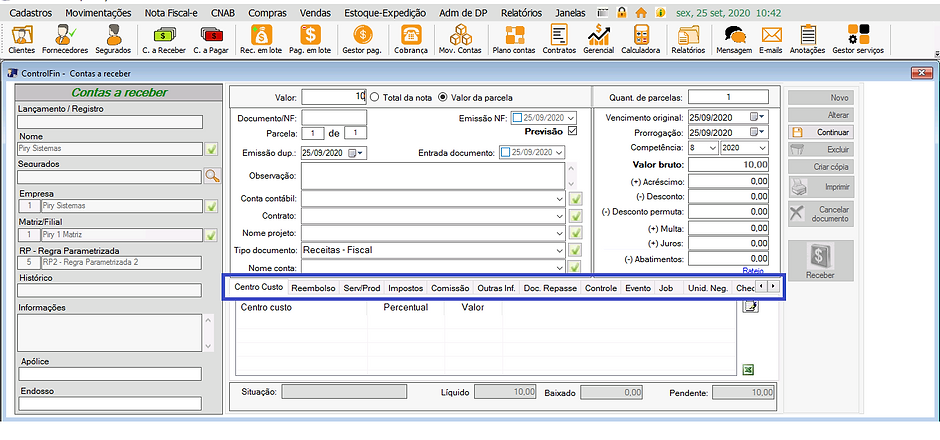Click the Observação scrollbar

coord(571,176)
